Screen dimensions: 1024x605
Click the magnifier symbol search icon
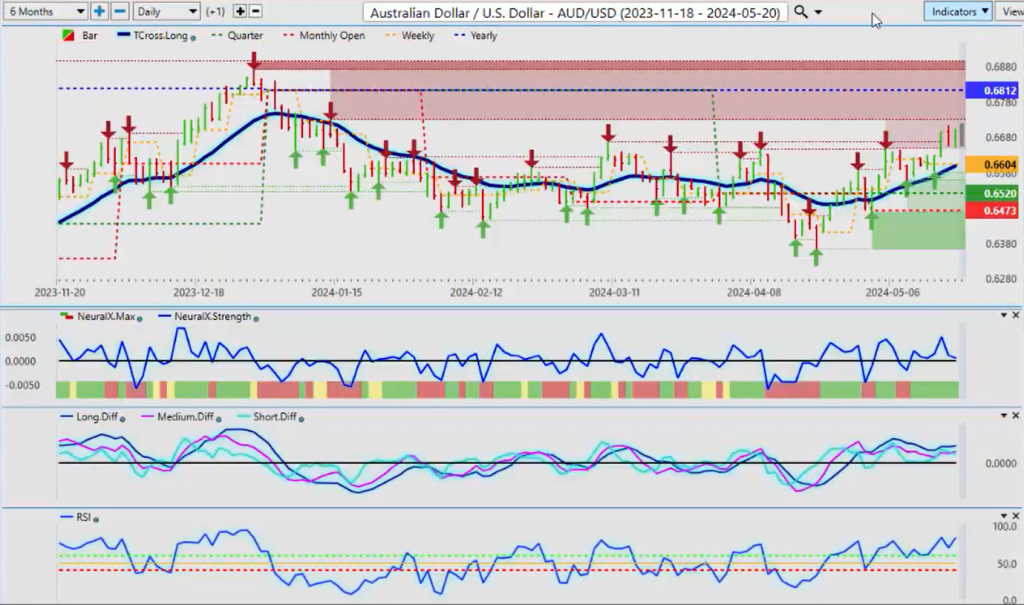801,12
